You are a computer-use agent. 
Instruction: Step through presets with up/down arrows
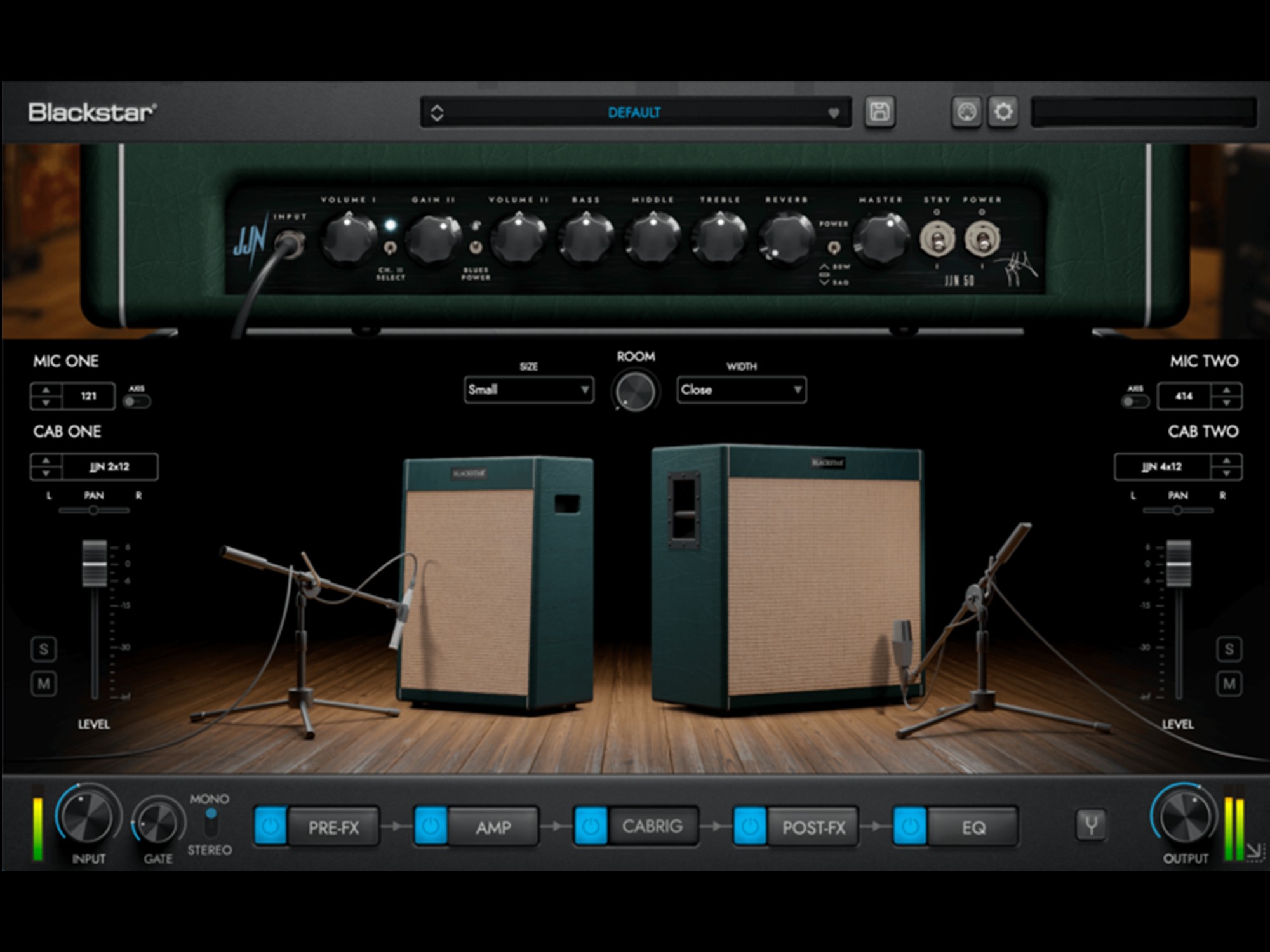[x=437, y=113]
